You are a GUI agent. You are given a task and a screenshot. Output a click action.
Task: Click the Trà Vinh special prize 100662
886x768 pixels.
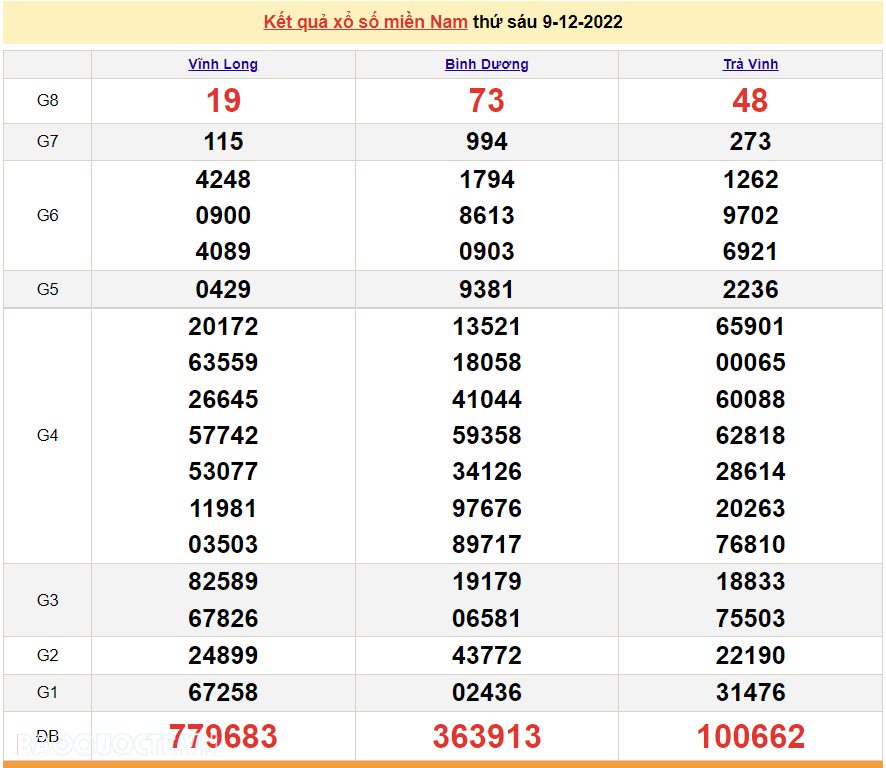tap(750, 737)
